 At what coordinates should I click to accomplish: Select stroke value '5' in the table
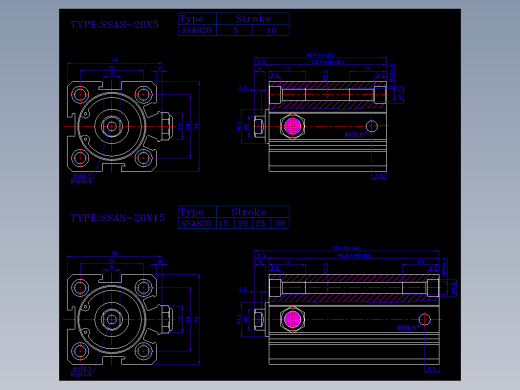(236, 30)
